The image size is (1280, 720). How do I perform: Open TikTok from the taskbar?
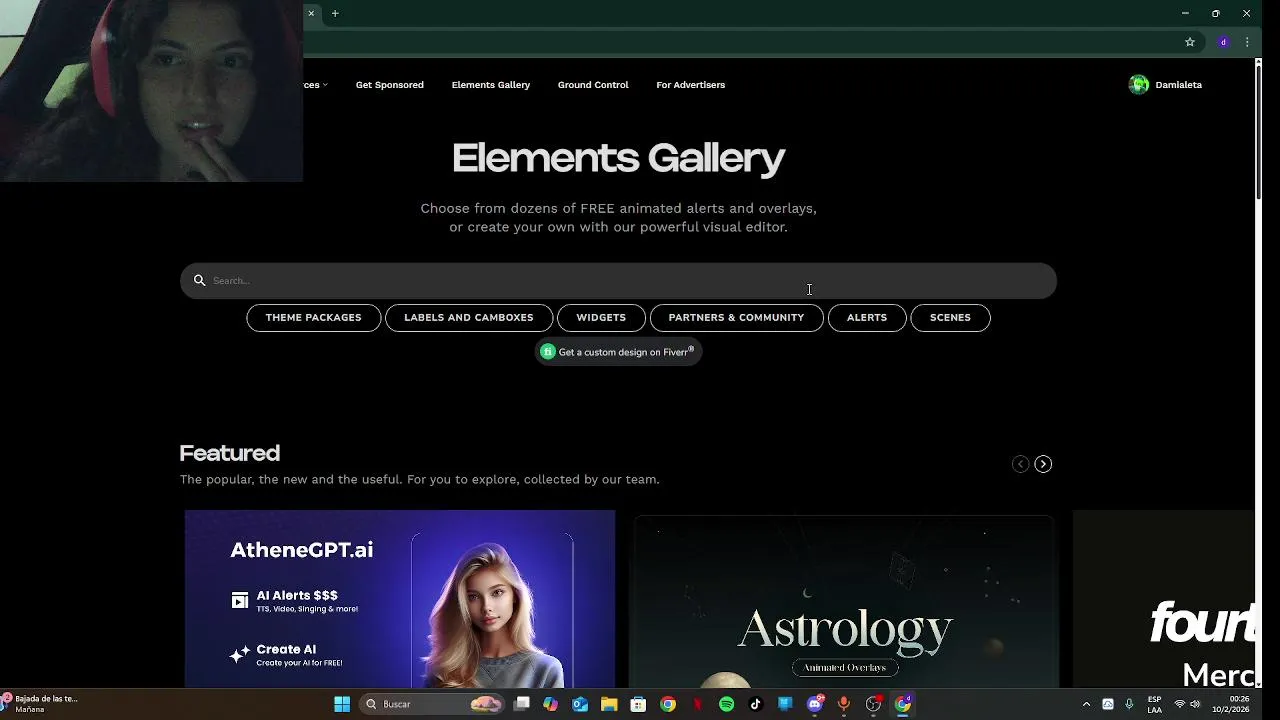point(756,704)
